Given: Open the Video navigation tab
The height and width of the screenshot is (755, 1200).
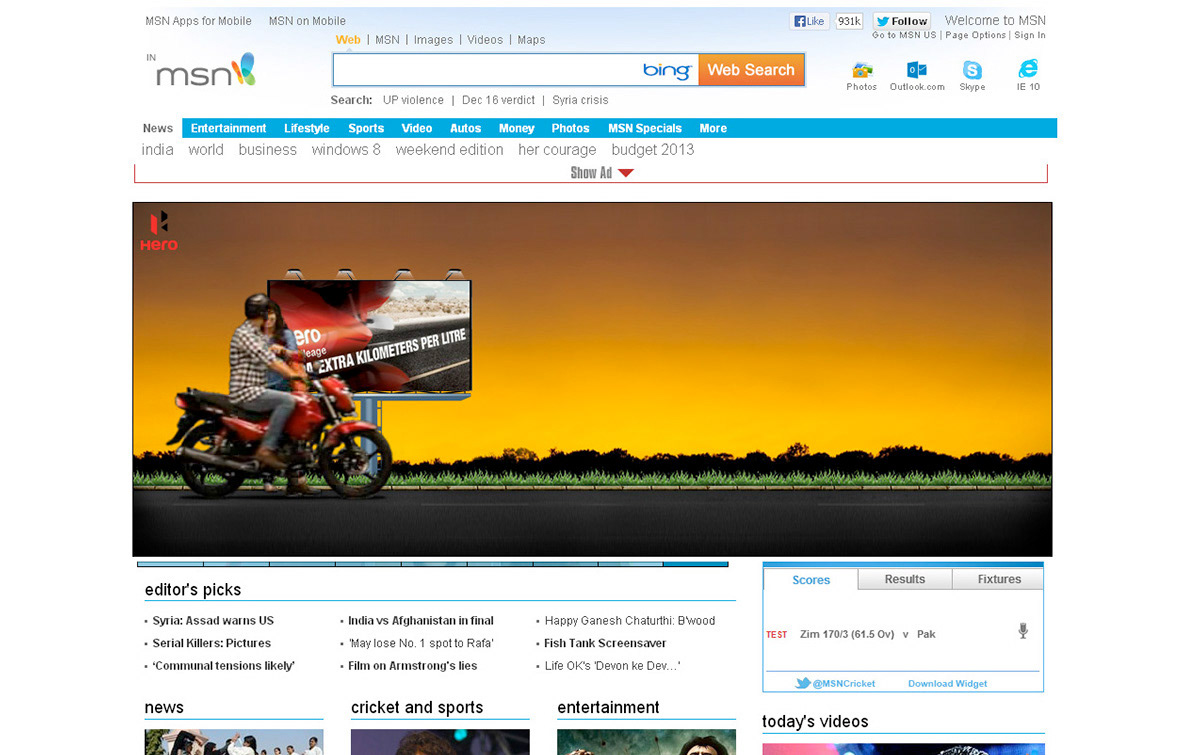Looking at the screenshot, I should tap(417, 128).
